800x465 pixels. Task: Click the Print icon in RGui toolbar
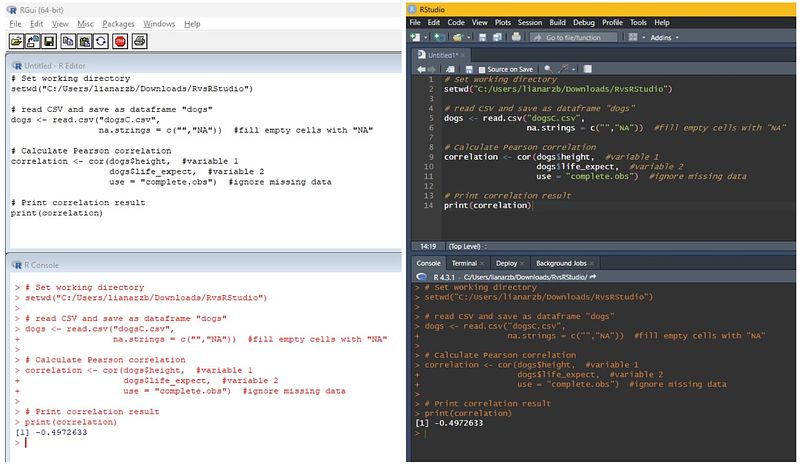click(140, 41)
